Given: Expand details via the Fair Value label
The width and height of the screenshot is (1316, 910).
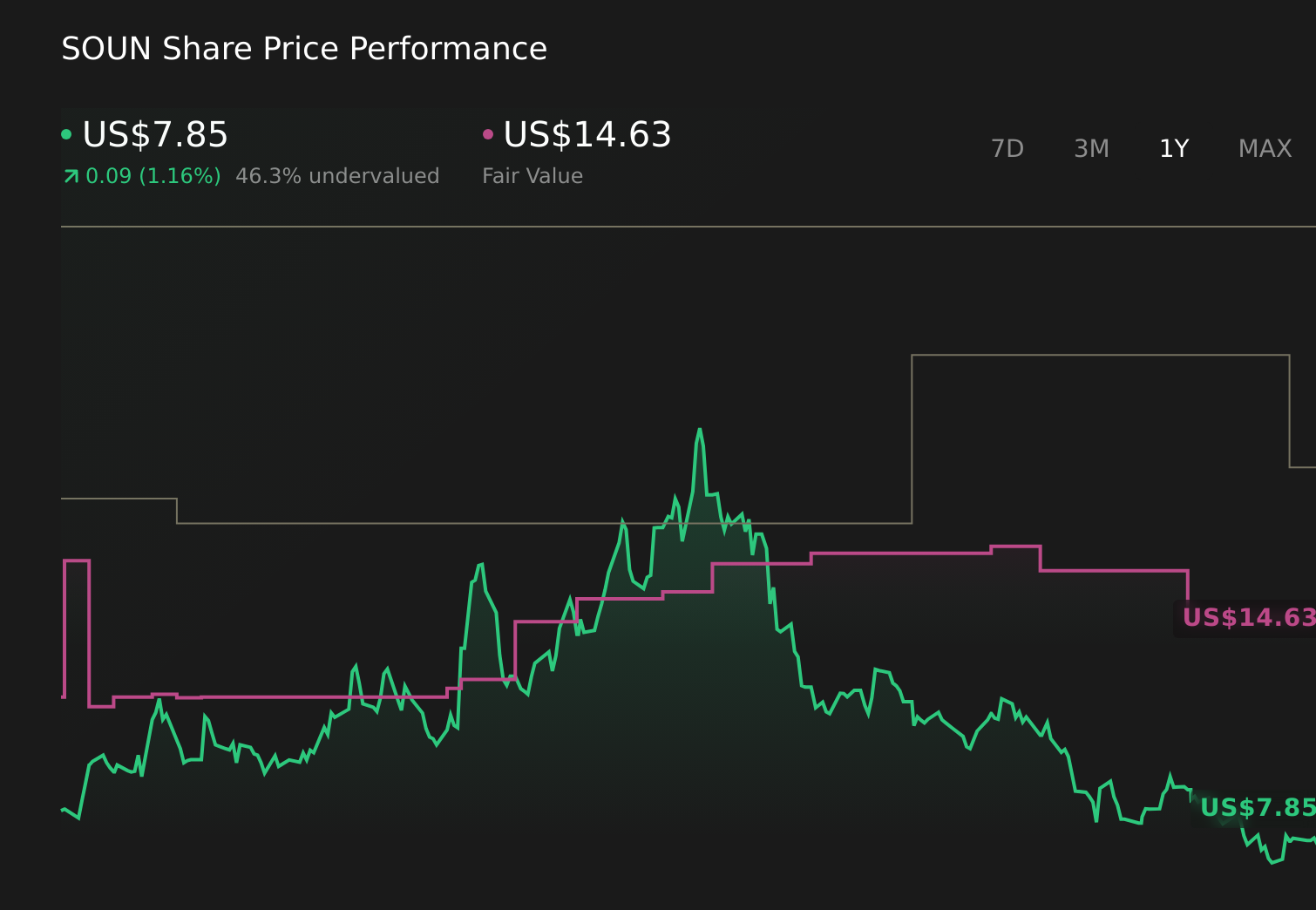Looking at the screenshot, I should (x=533, y=175).
